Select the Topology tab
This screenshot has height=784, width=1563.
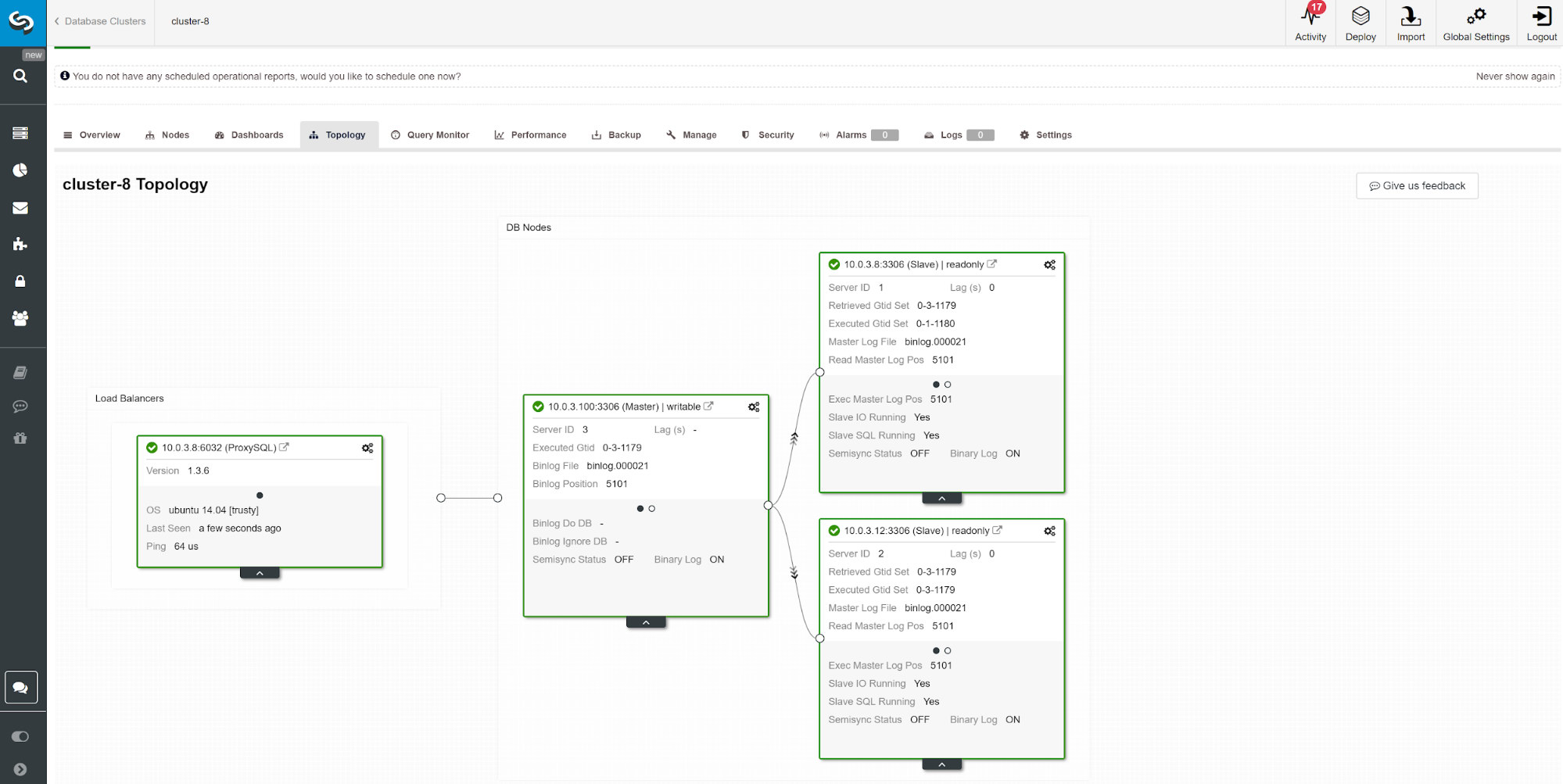pyautogui.click(x=338, y=135)
